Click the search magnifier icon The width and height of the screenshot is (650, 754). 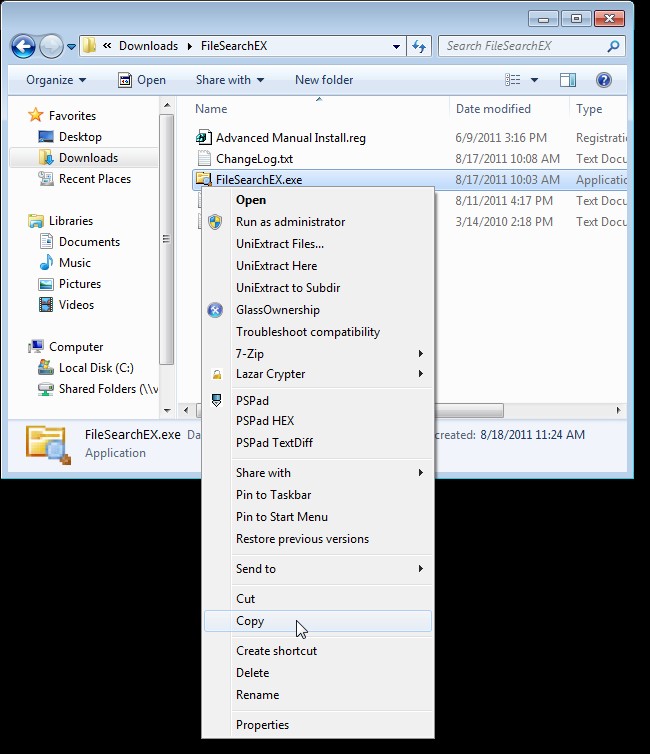(x=613, y=46)
